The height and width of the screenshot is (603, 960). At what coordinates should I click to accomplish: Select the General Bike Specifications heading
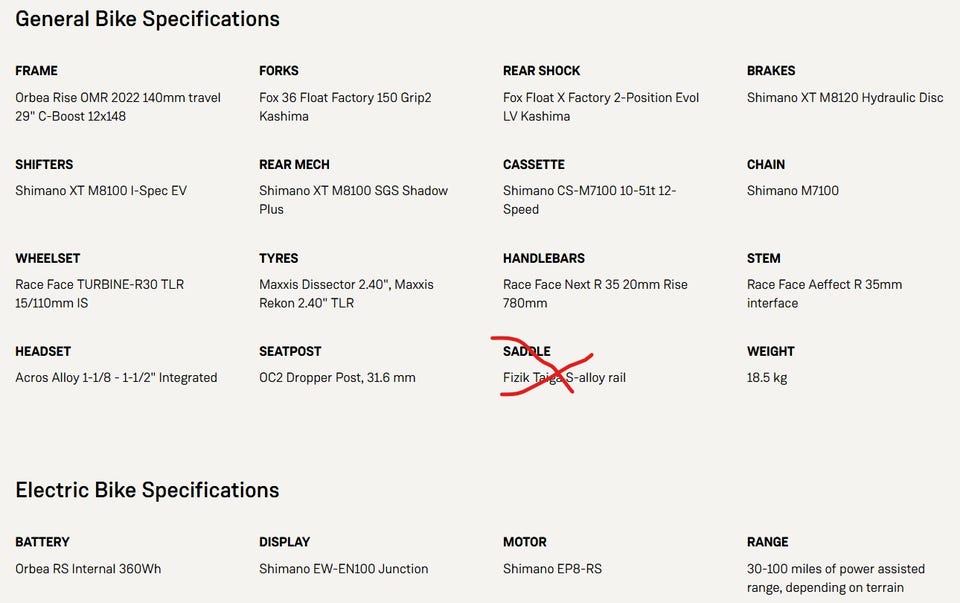(x=148, y=19)
